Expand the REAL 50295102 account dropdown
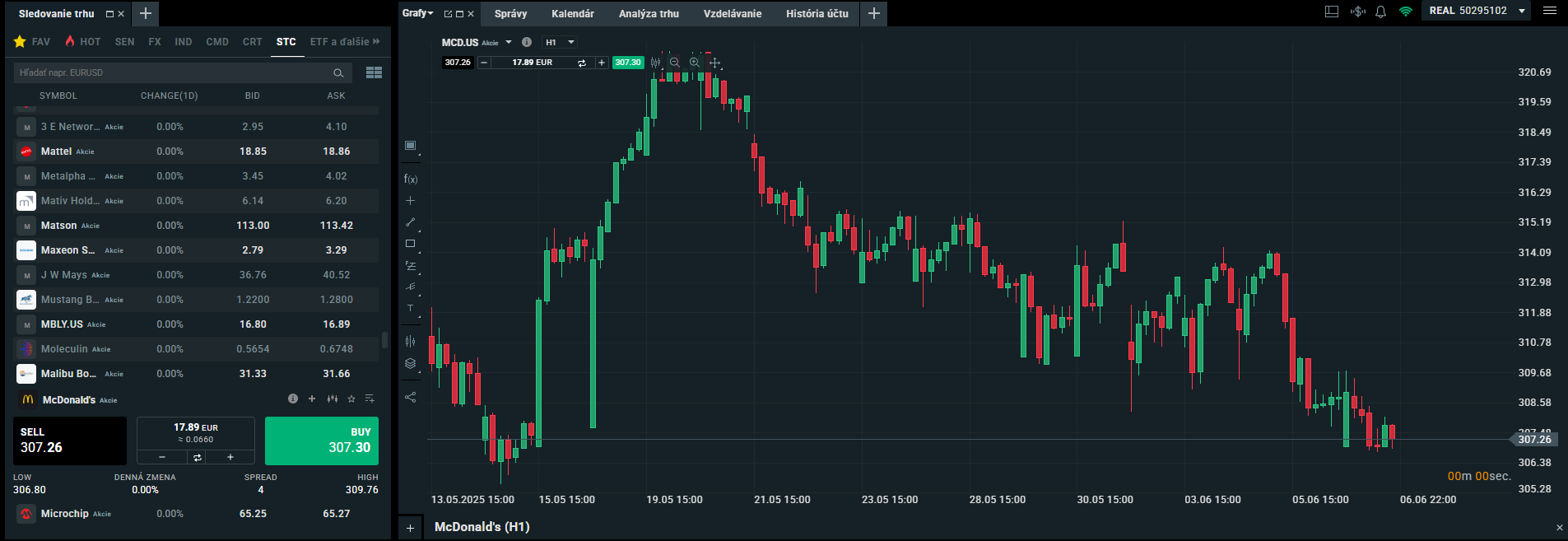 (1522, 12)
